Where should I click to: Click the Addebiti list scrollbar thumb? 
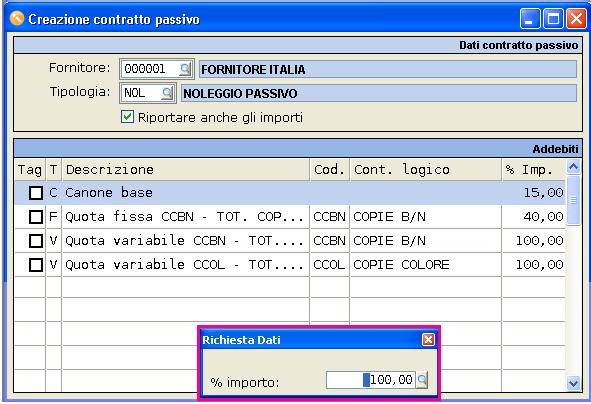click(x=573, y=200)
